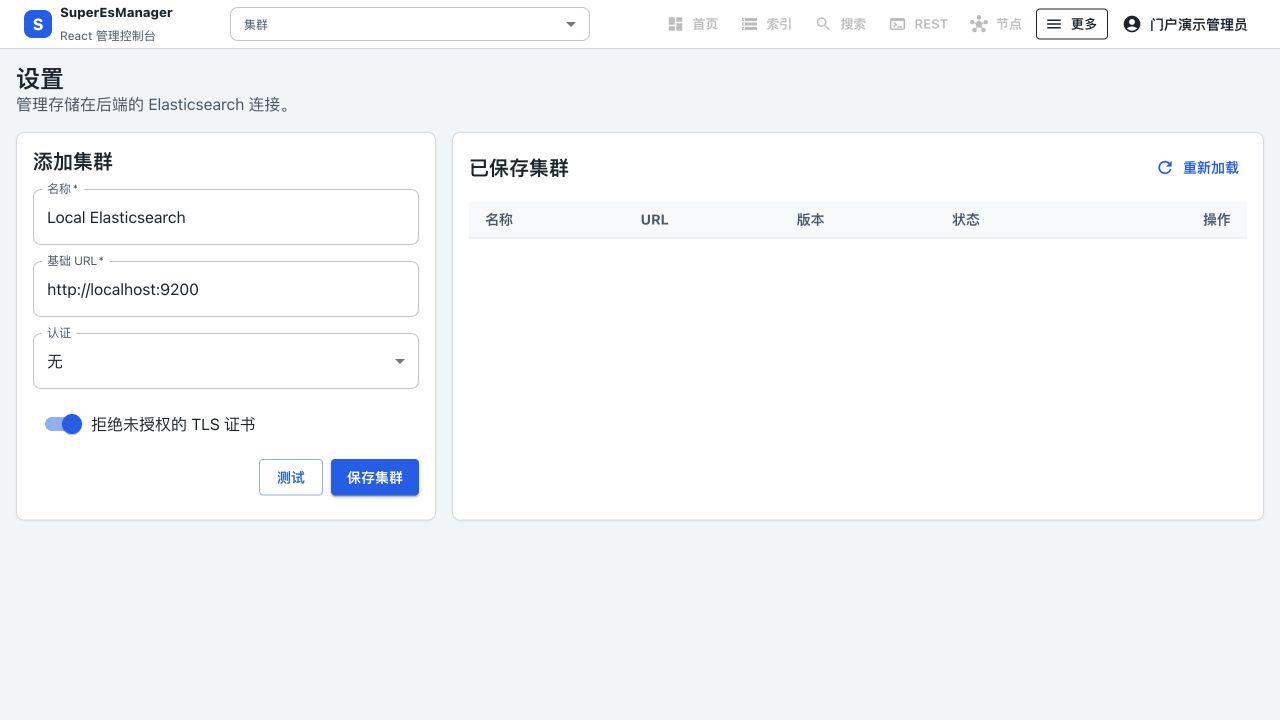Click the 添加集群 heading

[73, 162]
